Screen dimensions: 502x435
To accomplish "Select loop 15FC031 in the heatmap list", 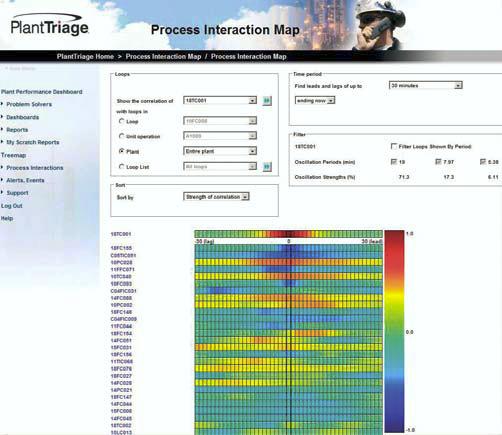I will pyautogui.click(x=121, y=347).
